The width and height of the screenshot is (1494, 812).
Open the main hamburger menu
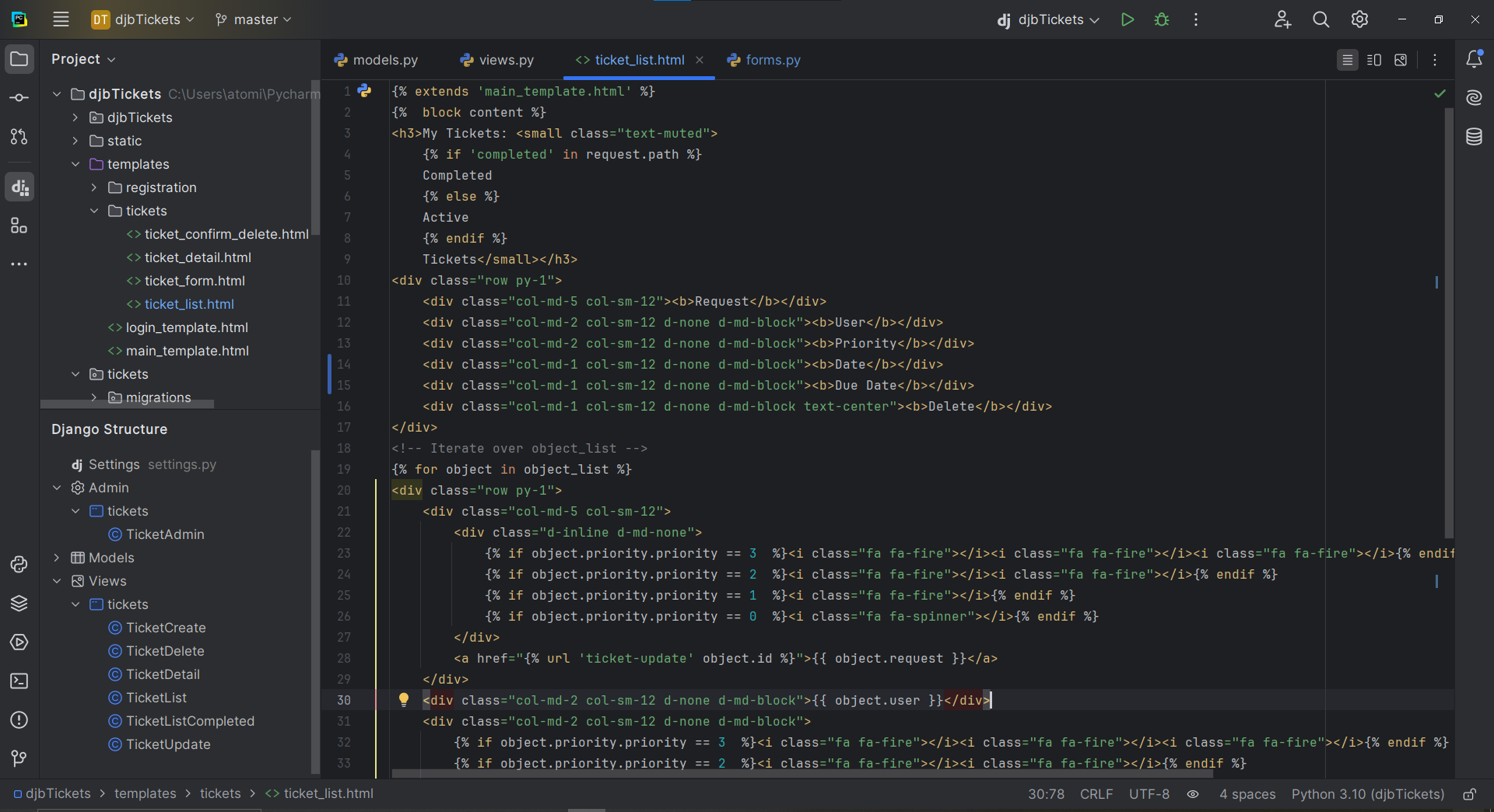[61, 19]
